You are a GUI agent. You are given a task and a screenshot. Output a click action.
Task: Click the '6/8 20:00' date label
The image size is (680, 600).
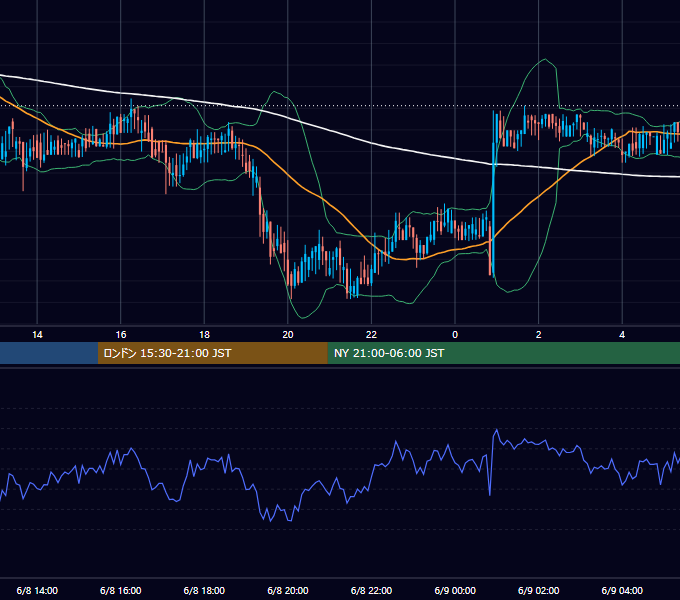coord(288,590)
